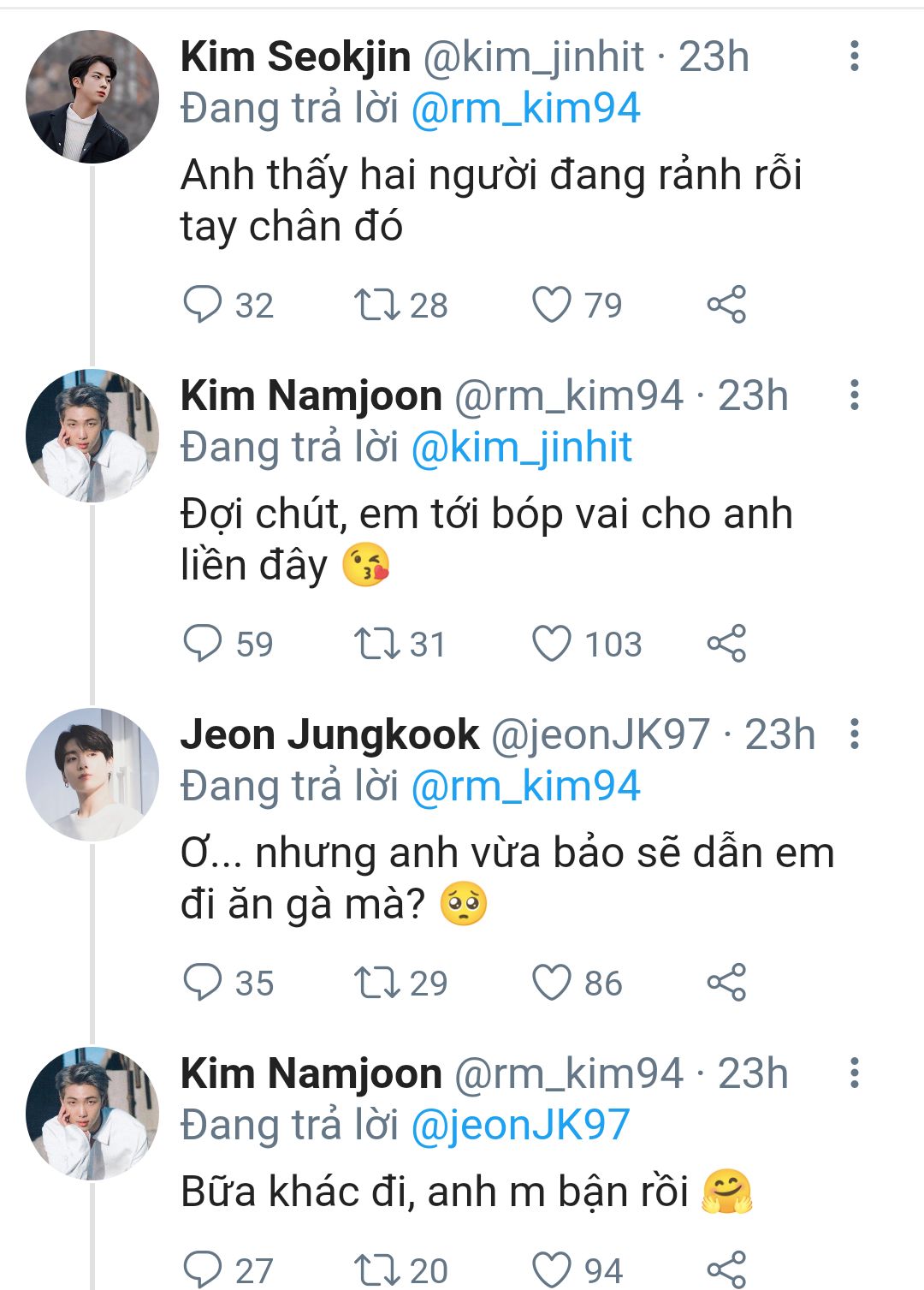Reply to Kim Seokjin's tweet with 32 replies
Viewport: 924px width, 1290px height.
(203, 305)
